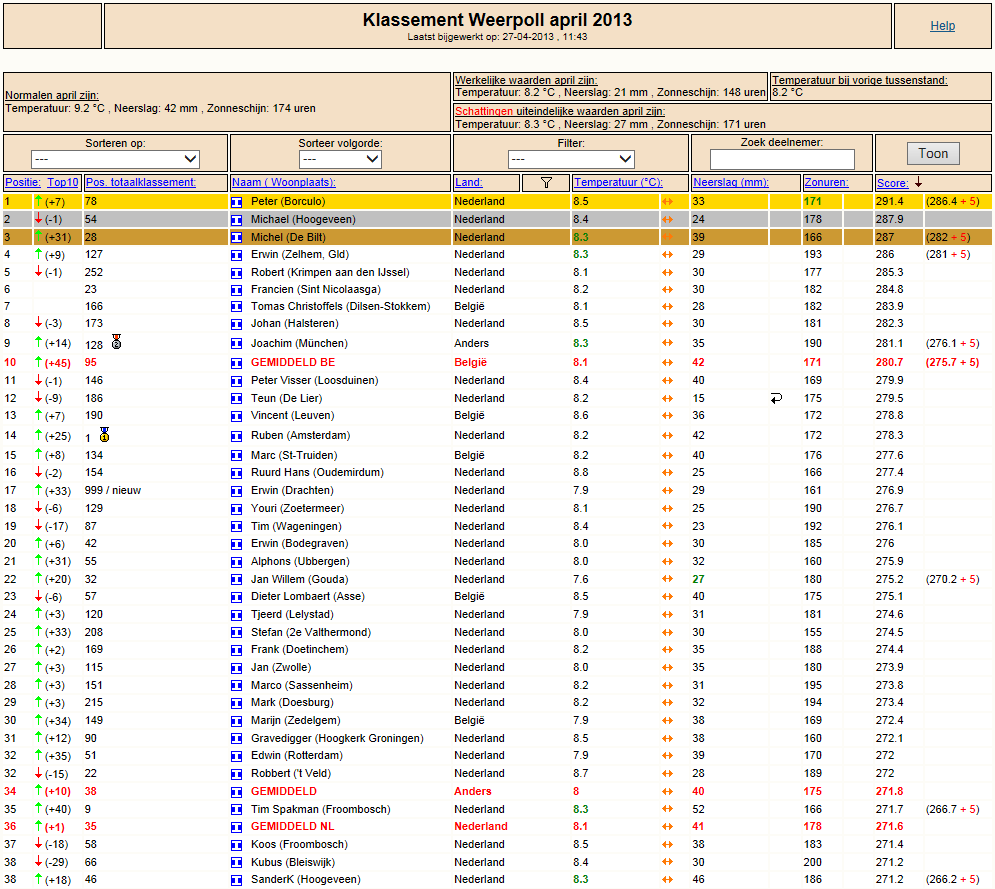
Task: Open the Help link
Action: pyautogui.click(x=942, y=26)
